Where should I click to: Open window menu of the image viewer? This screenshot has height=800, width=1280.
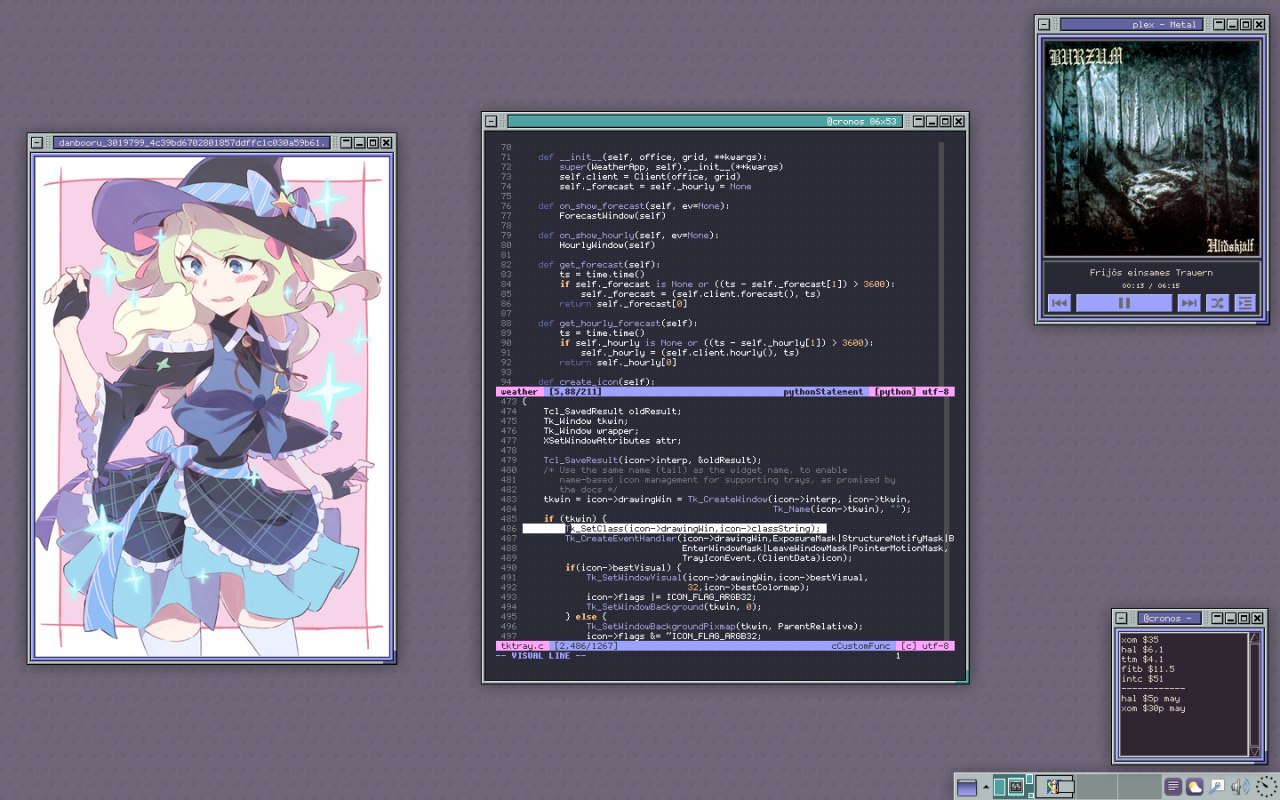pyautogui.click(x=37, y=143)
